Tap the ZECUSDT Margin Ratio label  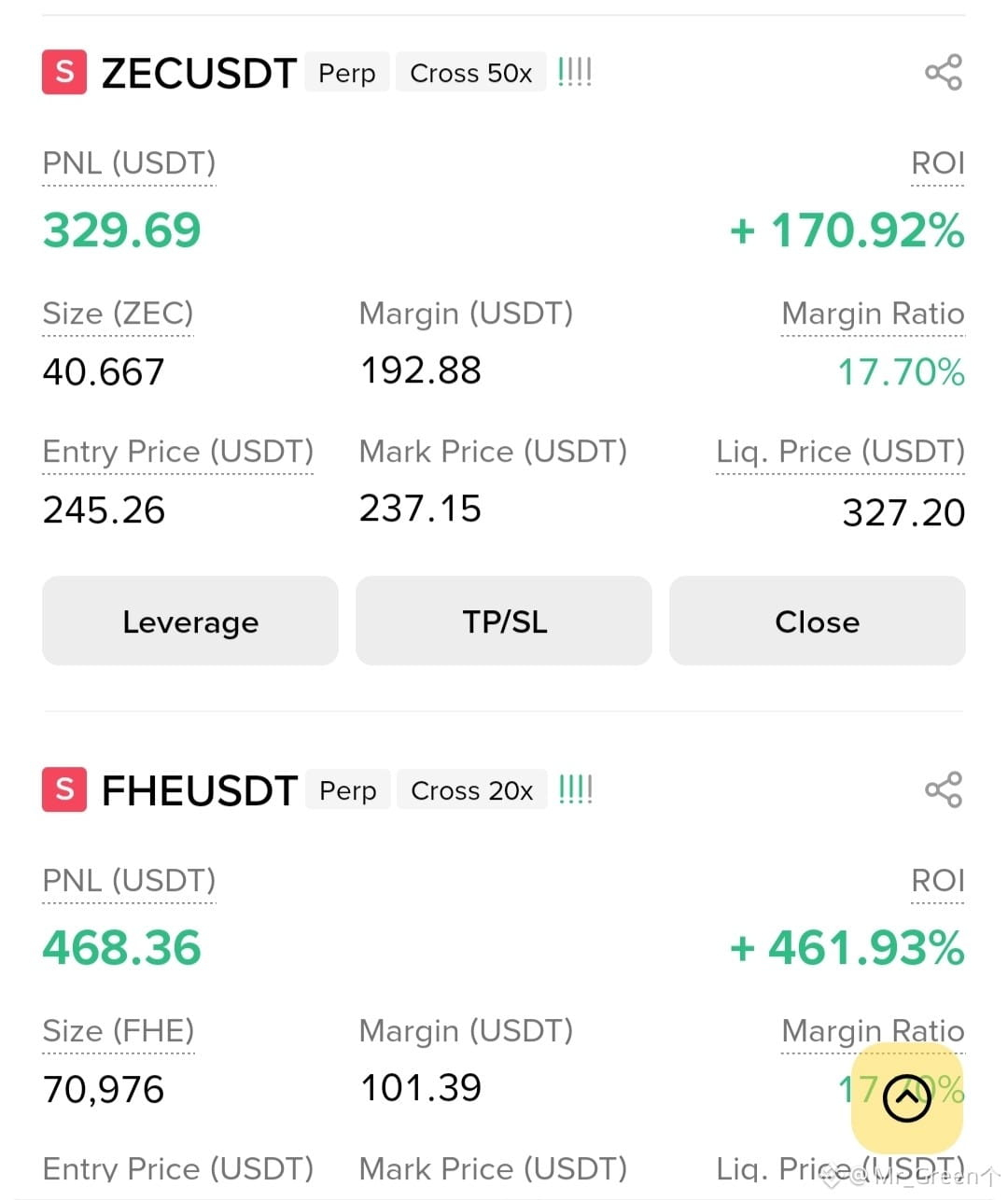(x=873, y=314)
